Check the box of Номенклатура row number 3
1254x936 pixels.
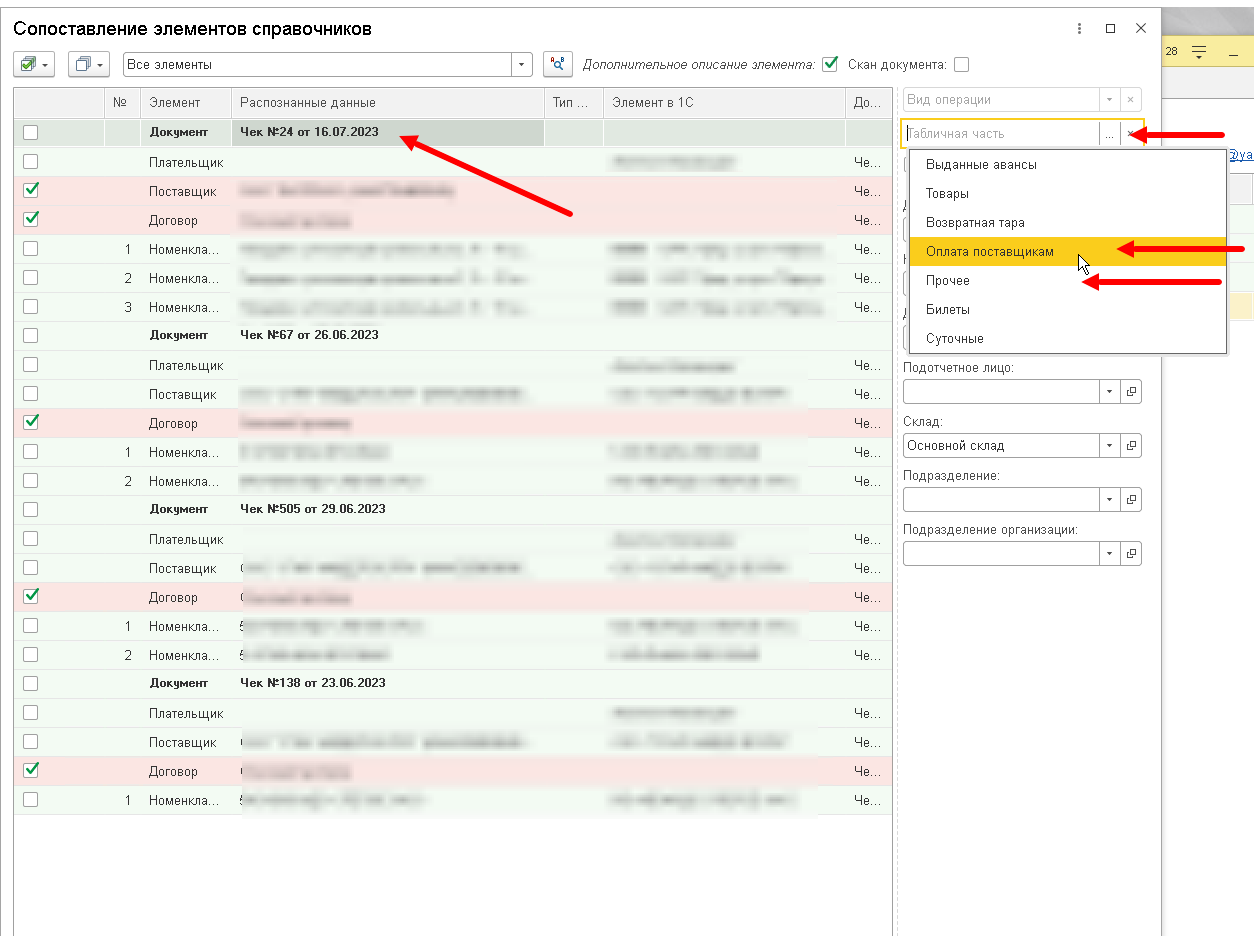(31, 306)
